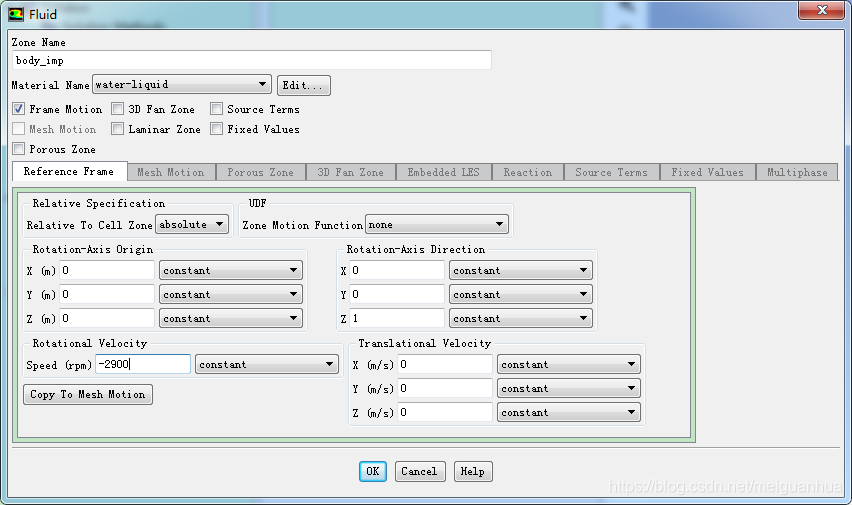The height and width of the screenshot is (505, 852).
Task: Open Translational Velocity Y constant dropdown
Action: (569, 388)
